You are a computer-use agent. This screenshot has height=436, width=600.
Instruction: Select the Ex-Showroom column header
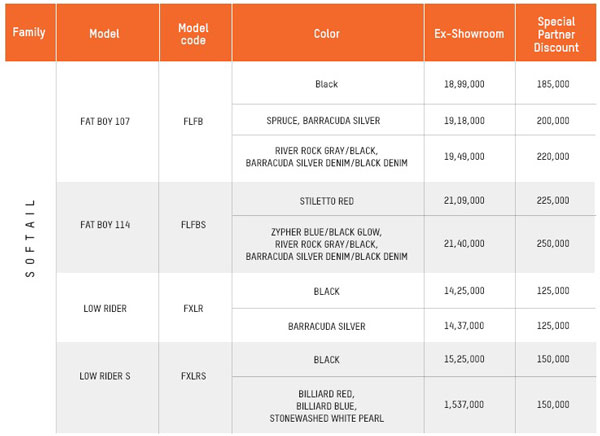click(x=465, y=33)
